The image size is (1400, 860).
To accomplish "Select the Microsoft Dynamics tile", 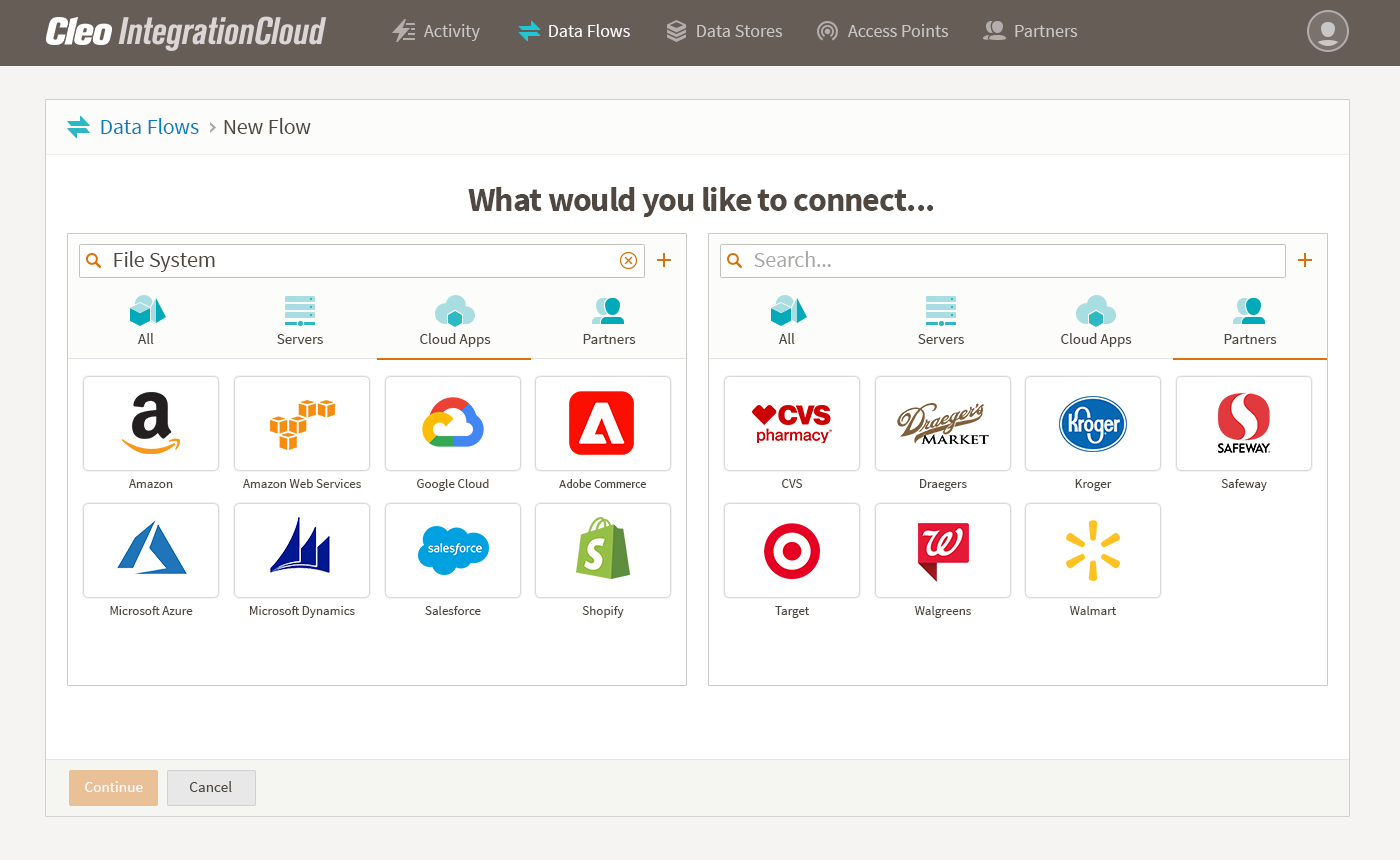I will click(x=302, y=551).
